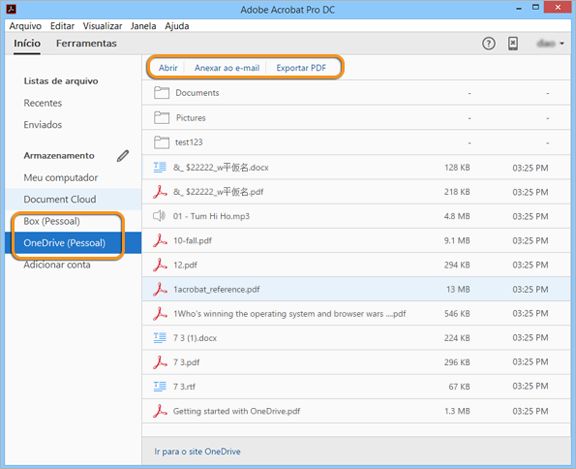Select the test123 folder name

pyautogui.click(x=189, y=142)
